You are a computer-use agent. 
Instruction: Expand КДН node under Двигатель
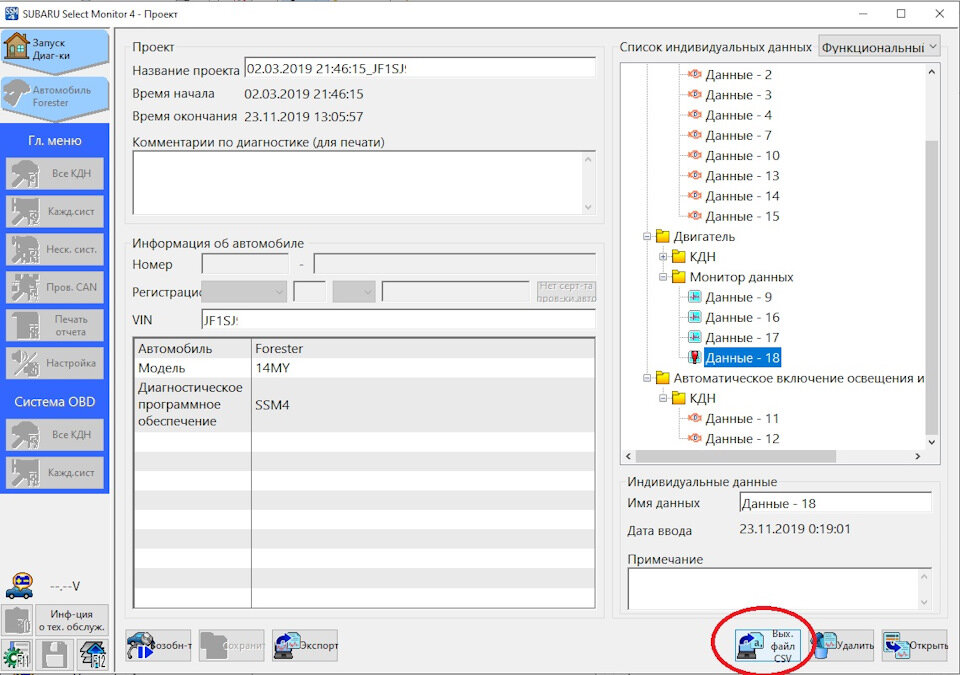point(662,257)
